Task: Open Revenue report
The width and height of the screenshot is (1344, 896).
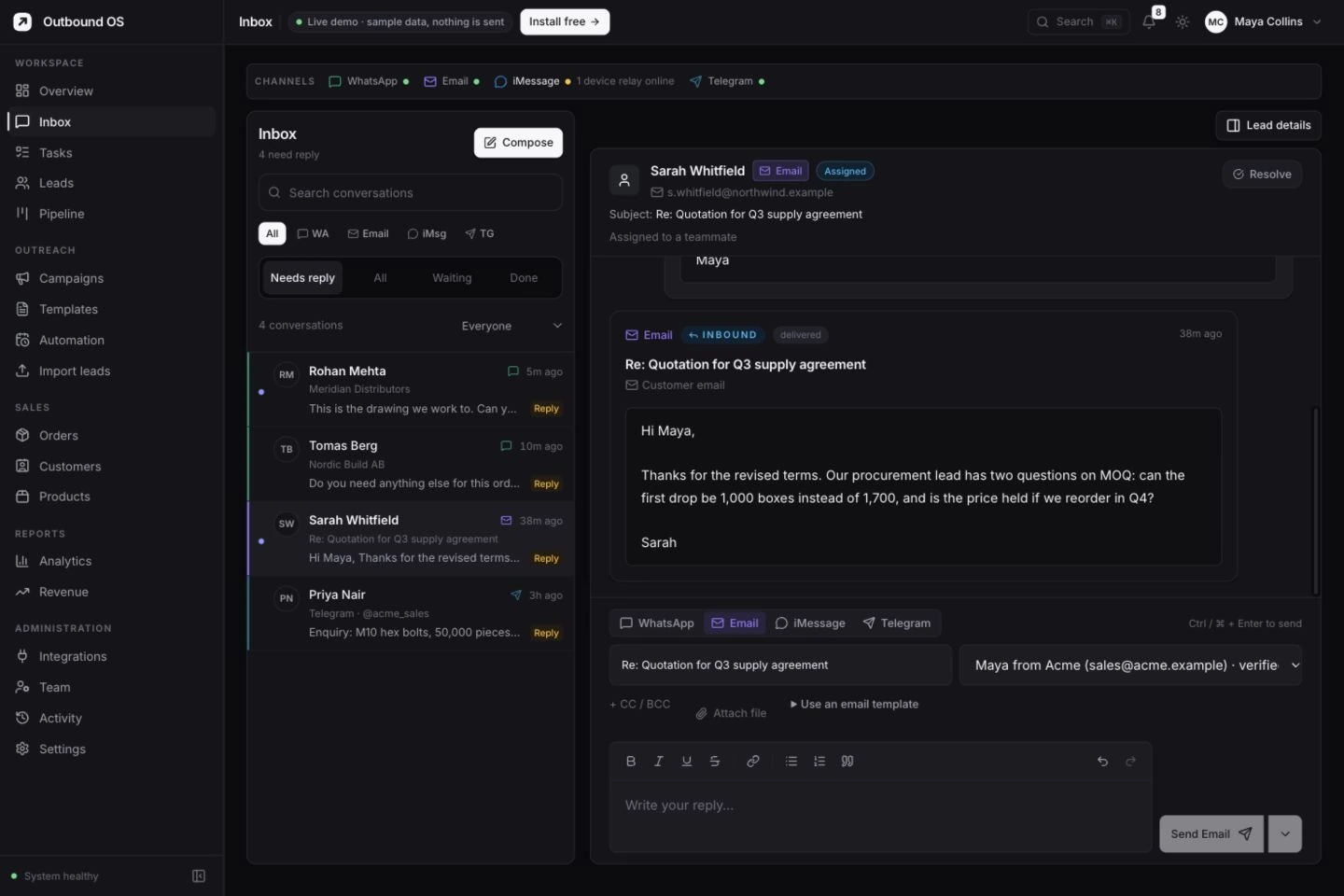Action: [x=111, y=592]
